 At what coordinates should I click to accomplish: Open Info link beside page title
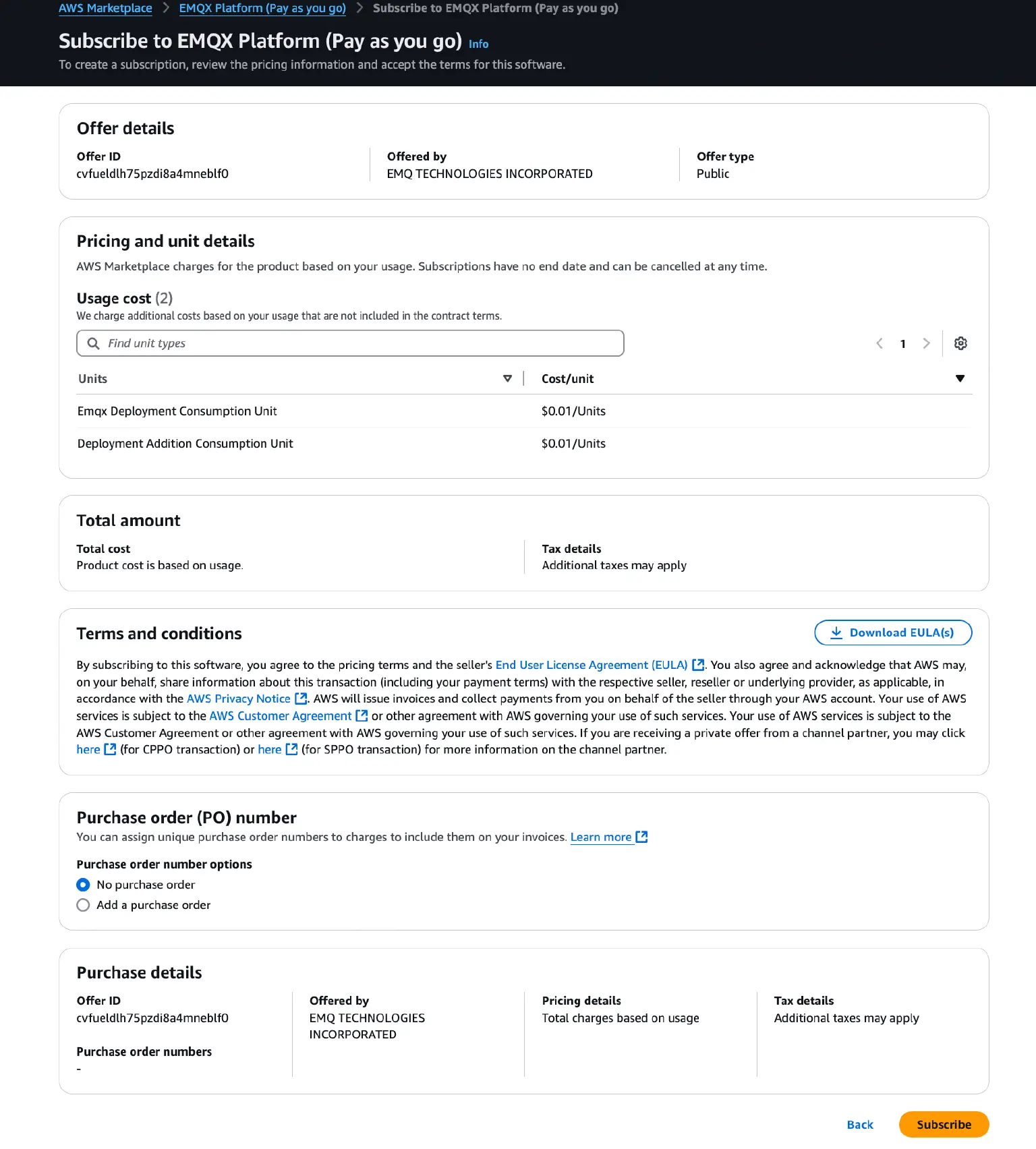pos(478,44)
